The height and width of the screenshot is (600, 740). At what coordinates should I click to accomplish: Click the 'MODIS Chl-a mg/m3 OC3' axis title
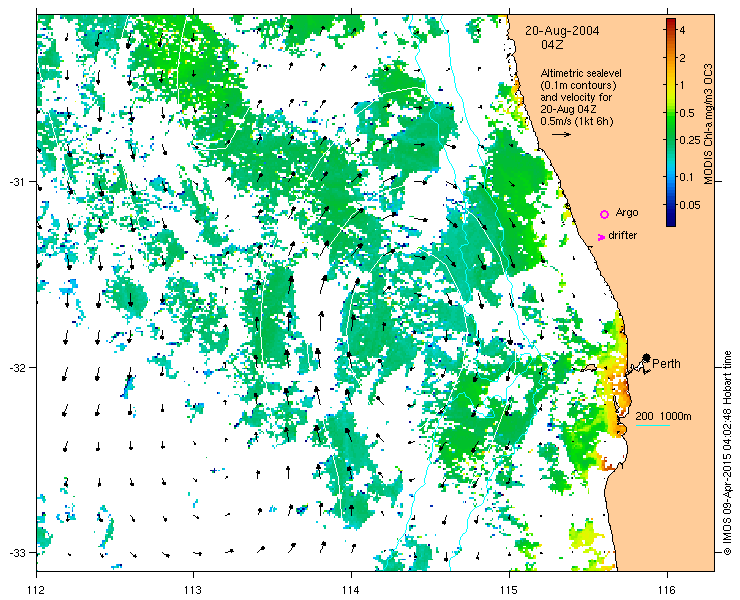pyautogui.click(x=708, y=124)
